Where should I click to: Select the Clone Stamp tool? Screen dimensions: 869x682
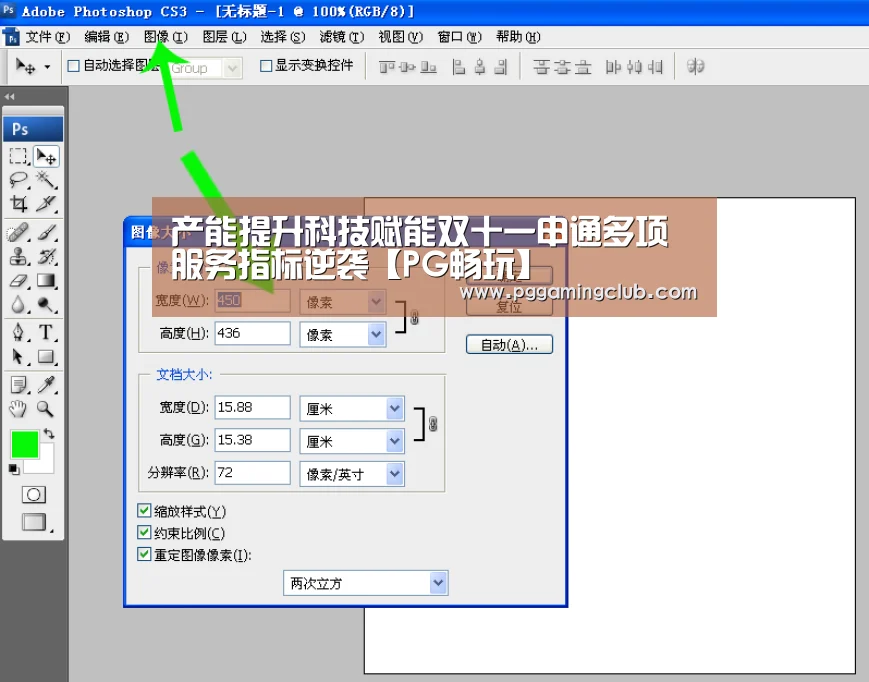[x=18, y=257]
